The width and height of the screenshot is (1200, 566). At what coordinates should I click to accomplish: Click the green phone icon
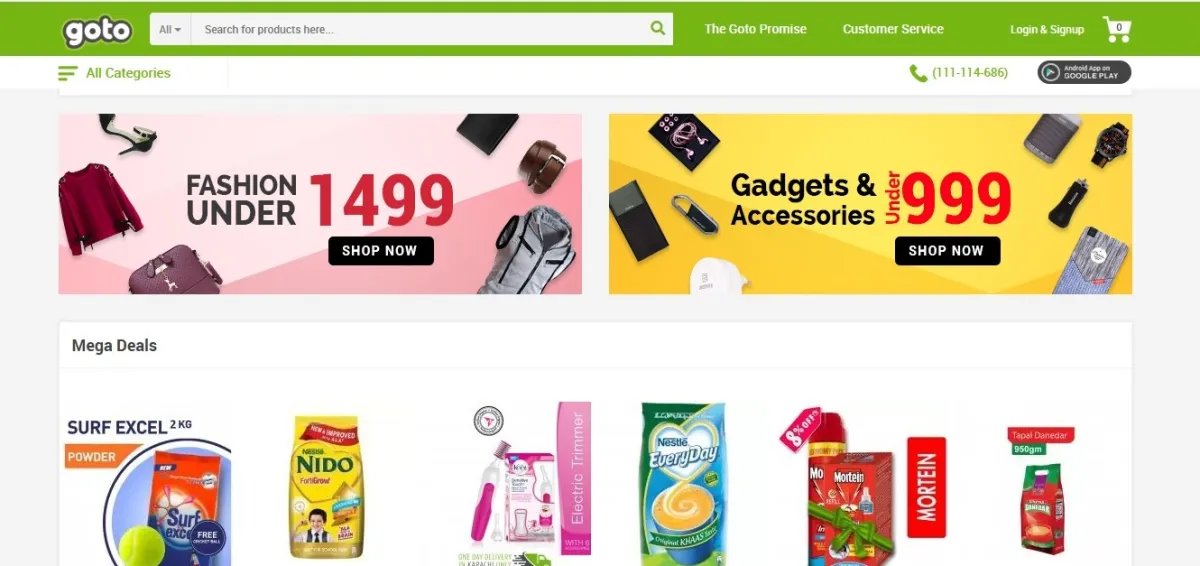(918, 73)
